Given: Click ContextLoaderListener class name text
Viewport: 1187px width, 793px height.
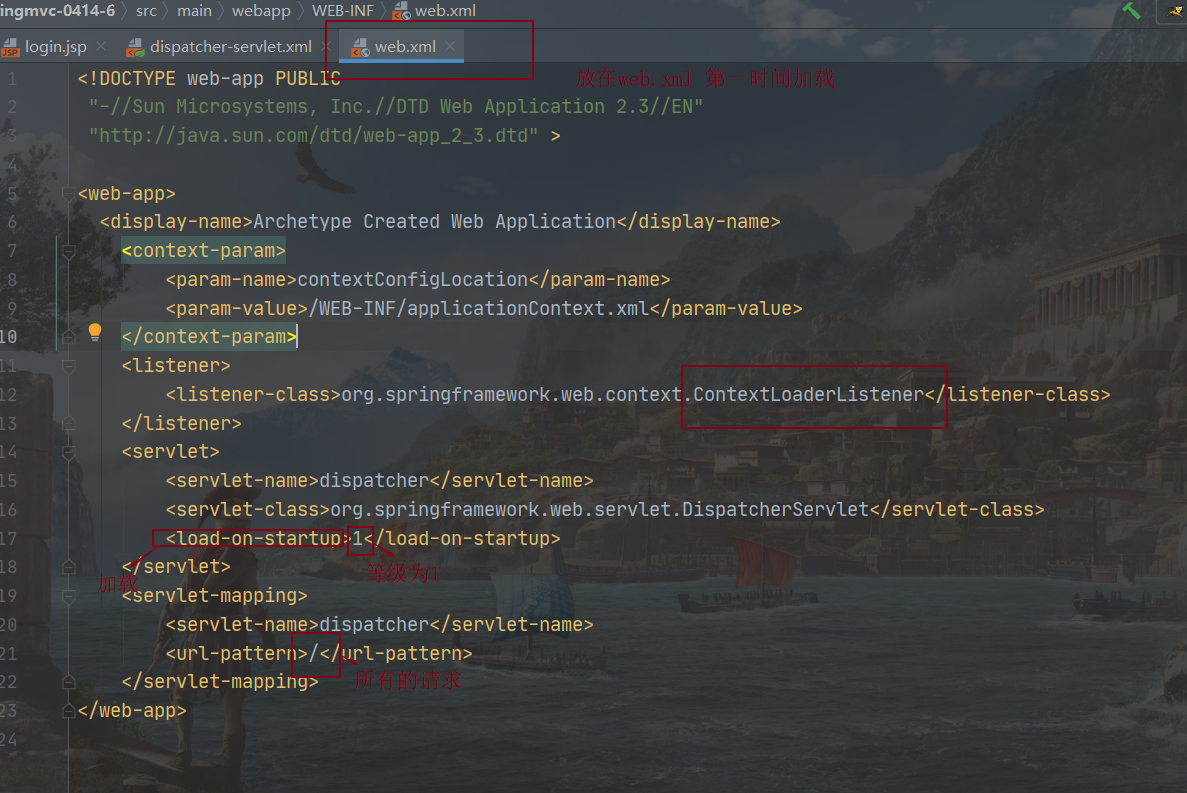Looking at the screenshot, I should coord(808,394).
